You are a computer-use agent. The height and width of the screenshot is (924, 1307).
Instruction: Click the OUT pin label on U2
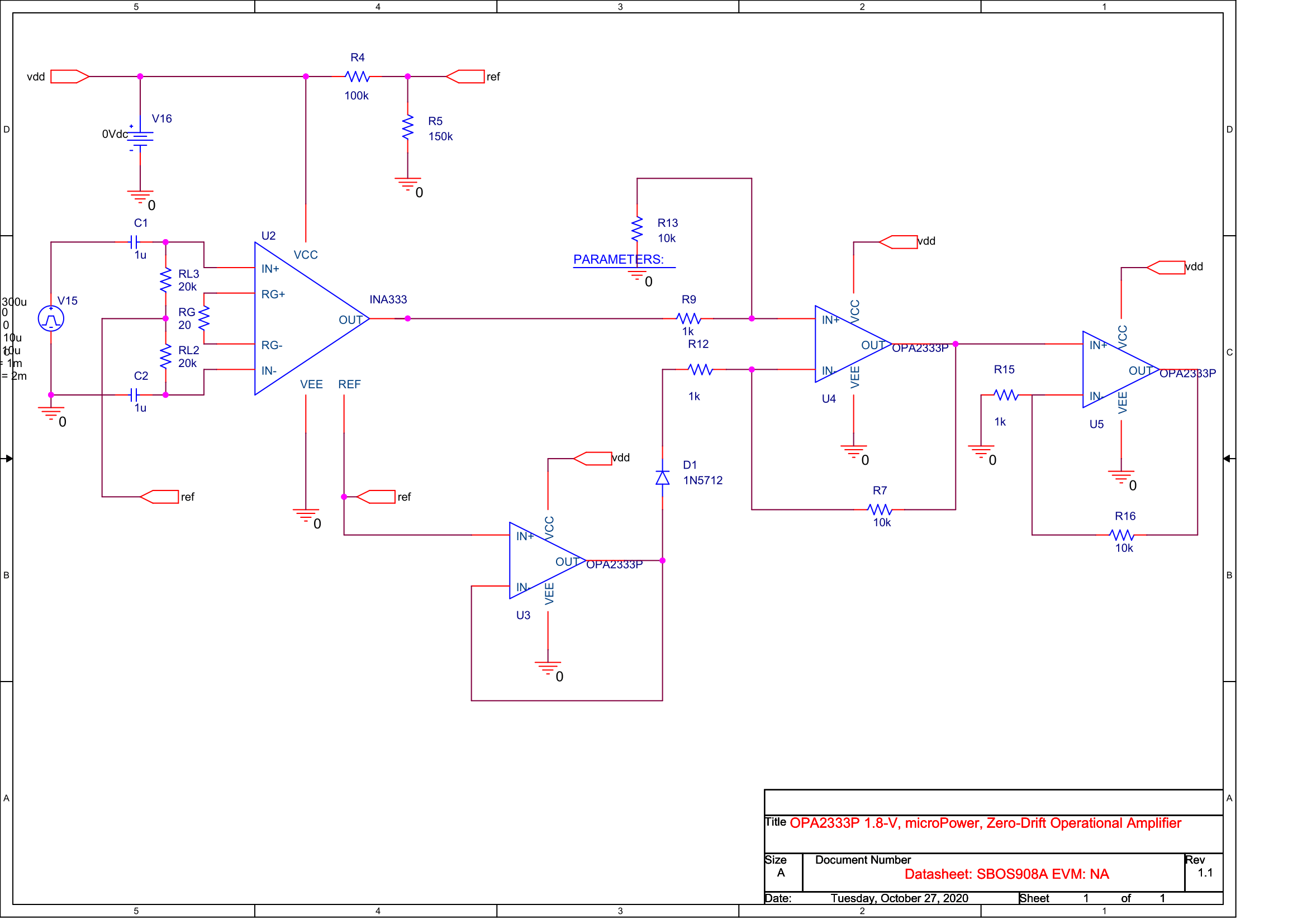coord(351,320)
